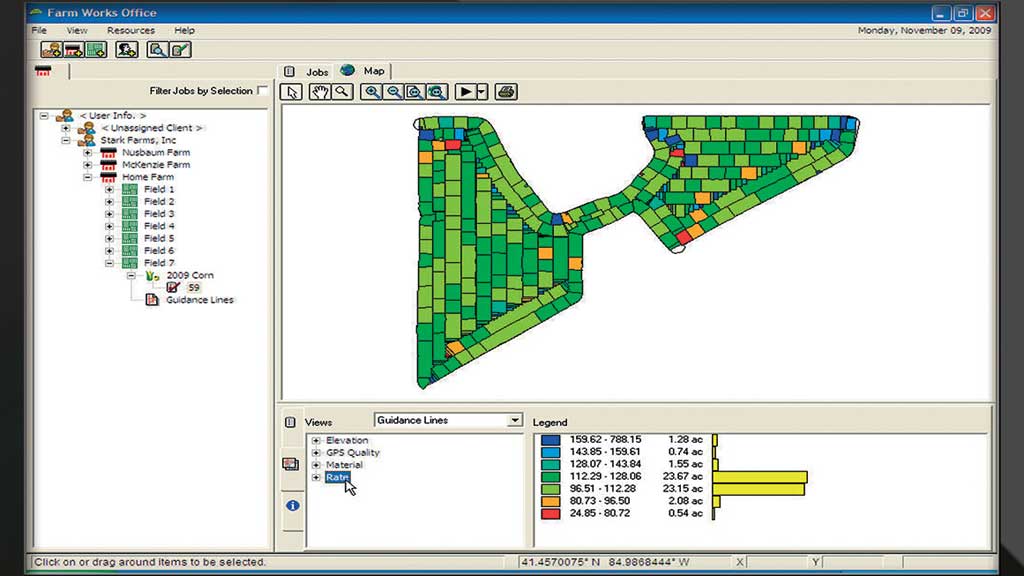Select Field 6 in the tree

pos(159,251)
